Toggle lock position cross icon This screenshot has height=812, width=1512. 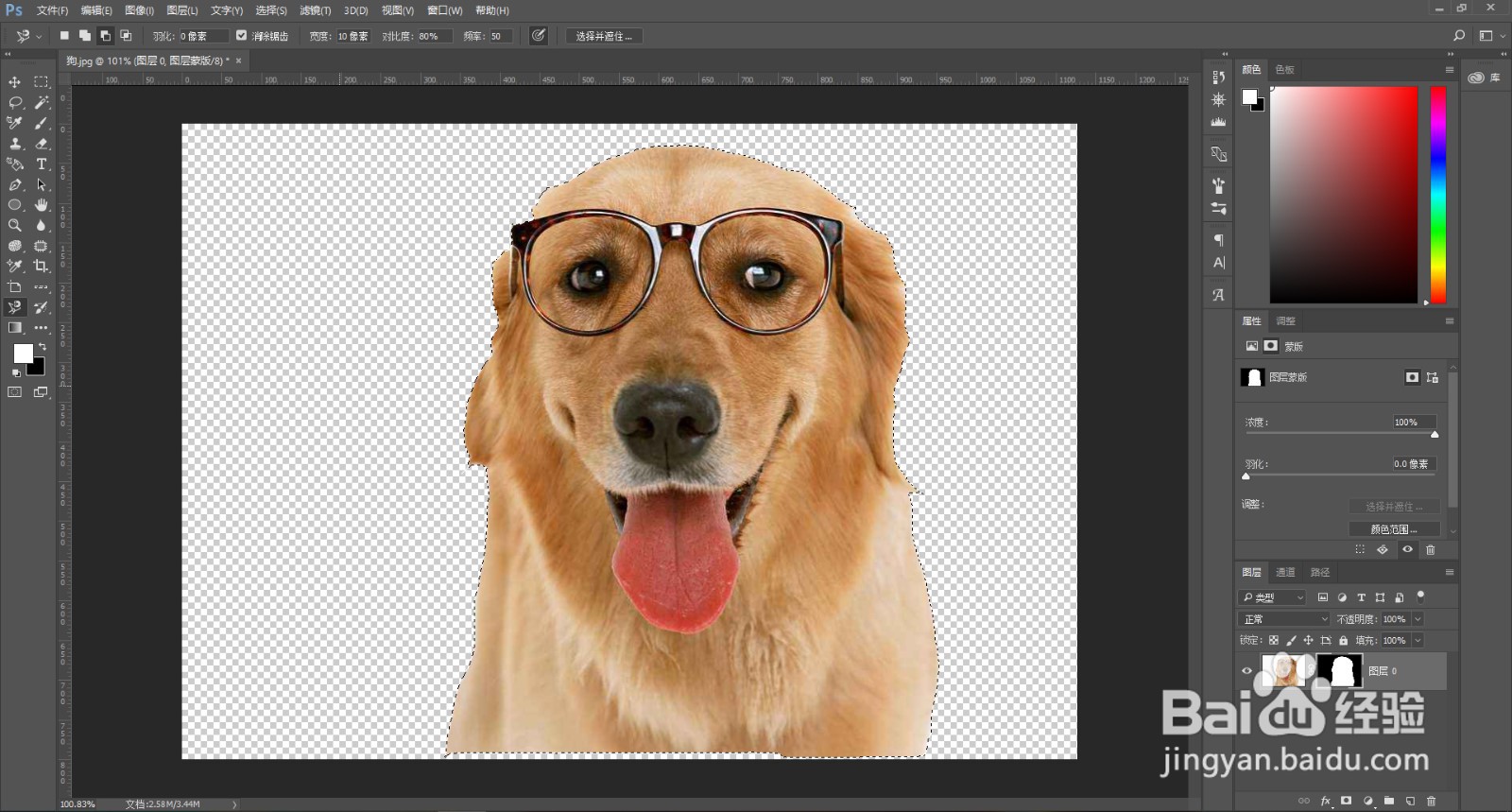[x=1308, y=641]
